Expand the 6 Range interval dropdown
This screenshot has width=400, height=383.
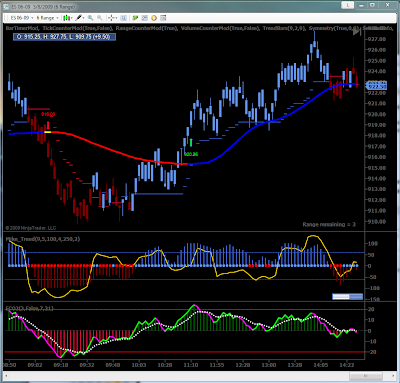48,18
